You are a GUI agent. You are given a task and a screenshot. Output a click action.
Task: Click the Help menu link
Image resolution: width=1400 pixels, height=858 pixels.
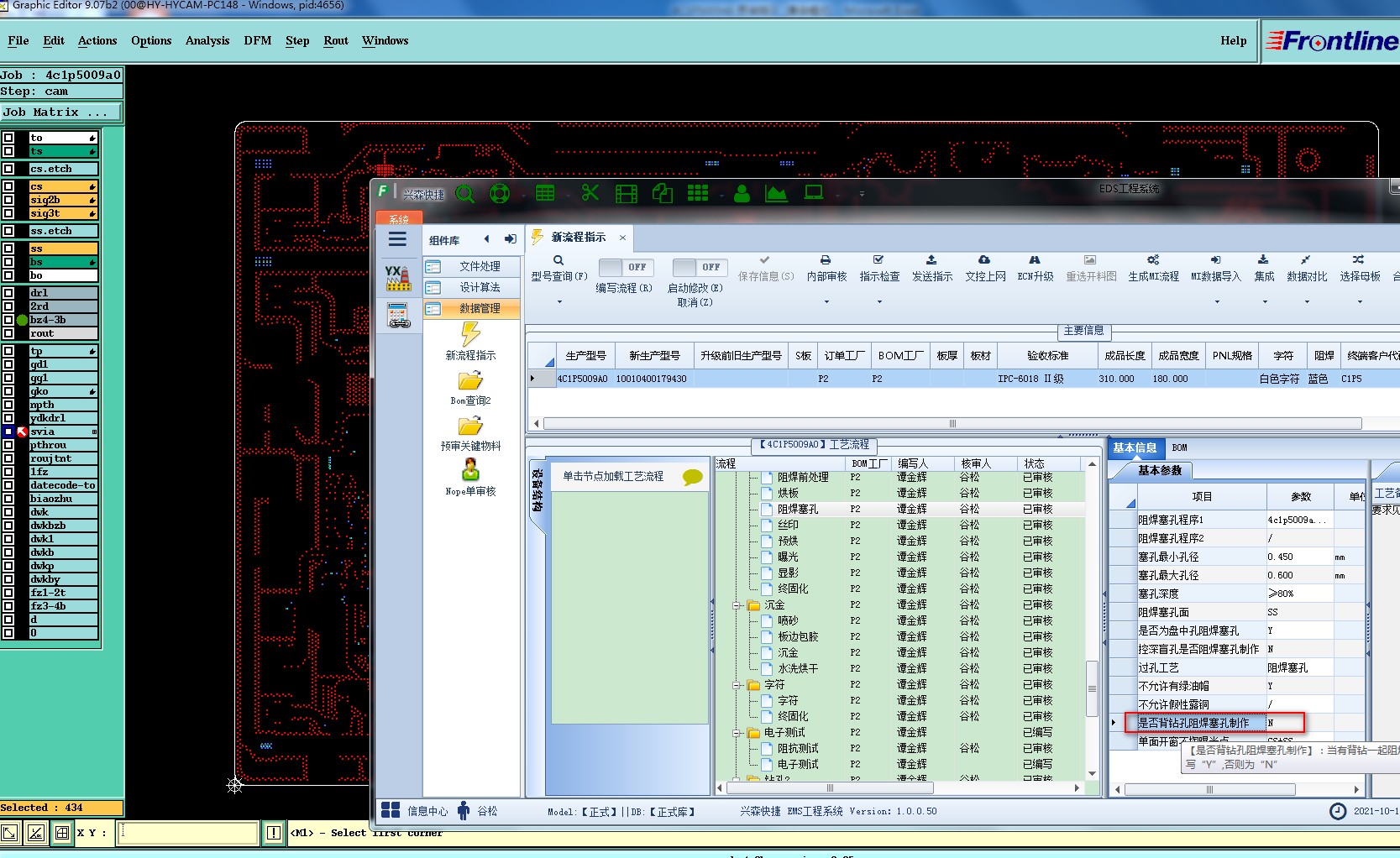point(1233,40)
